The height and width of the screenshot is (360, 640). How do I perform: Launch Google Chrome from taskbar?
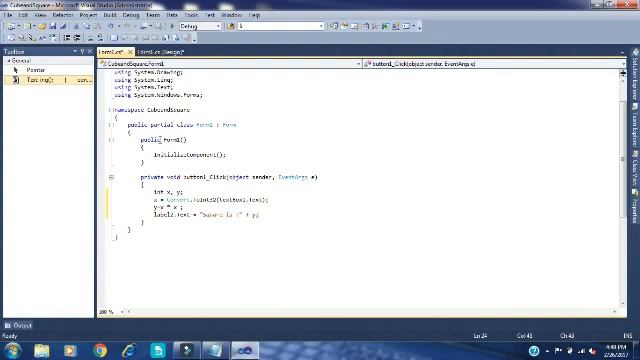click(100, 350)
